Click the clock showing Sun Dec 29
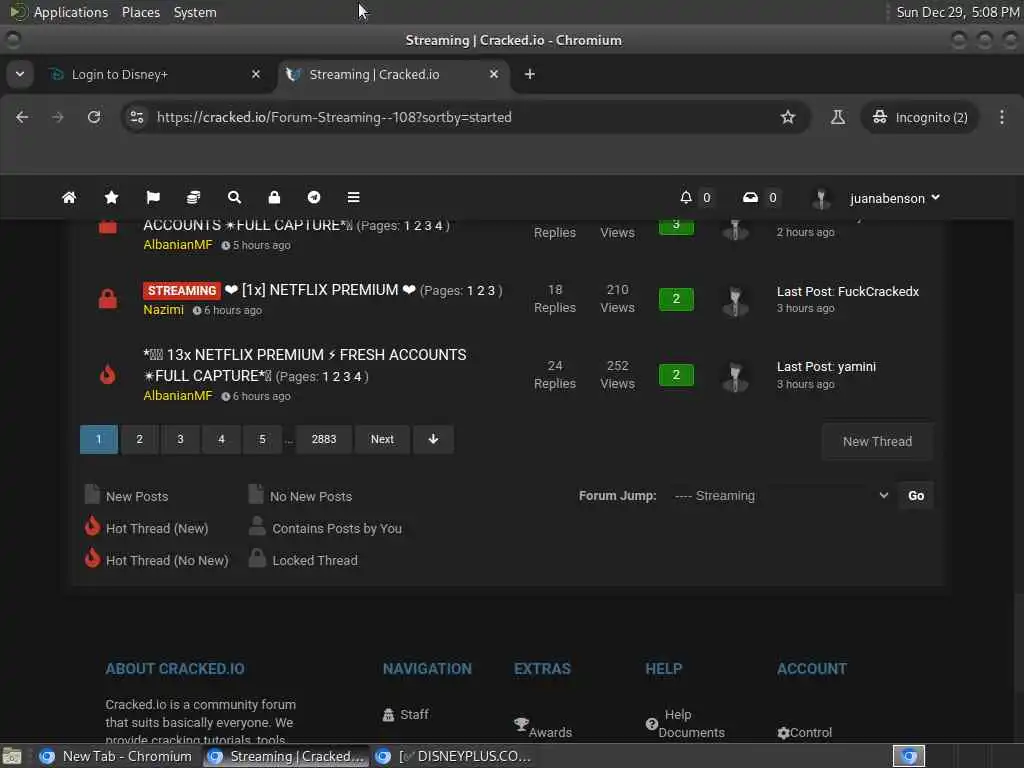The image size is (1024, 768). coord(957,12)
